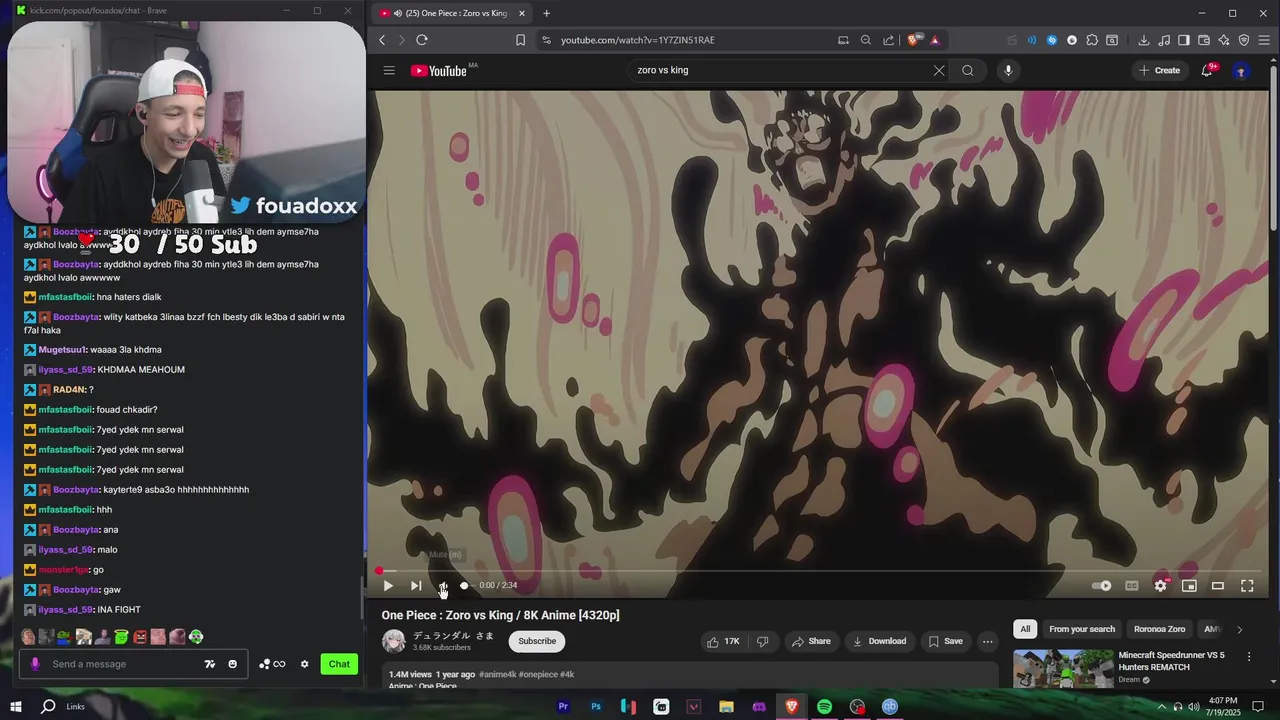Select the From your search chip
1280x720 pixels.
(x=1082, y=629)
